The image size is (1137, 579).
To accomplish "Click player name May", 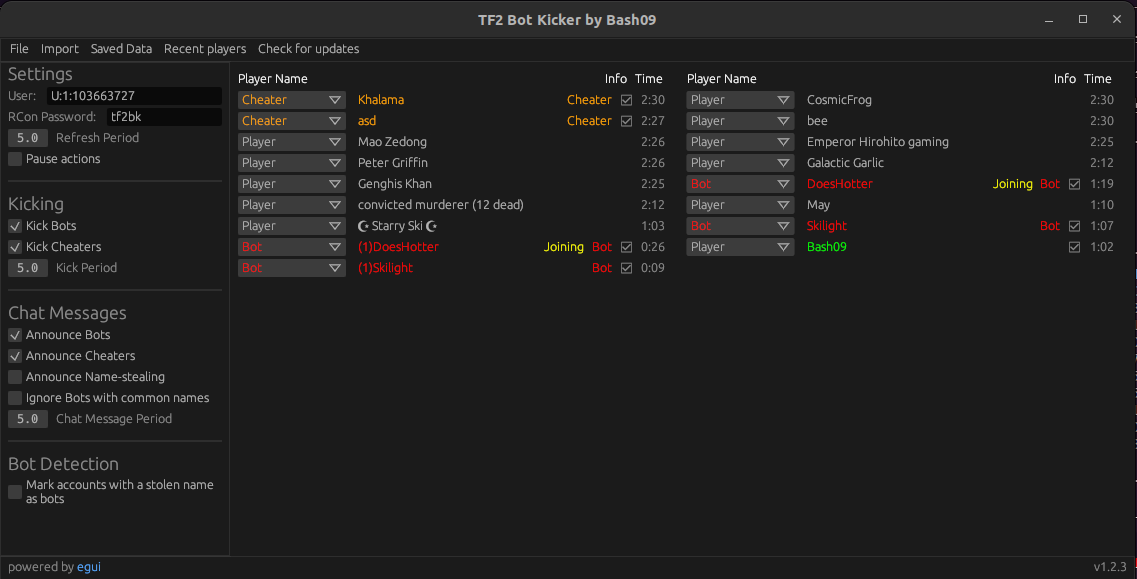I will 818,205.
